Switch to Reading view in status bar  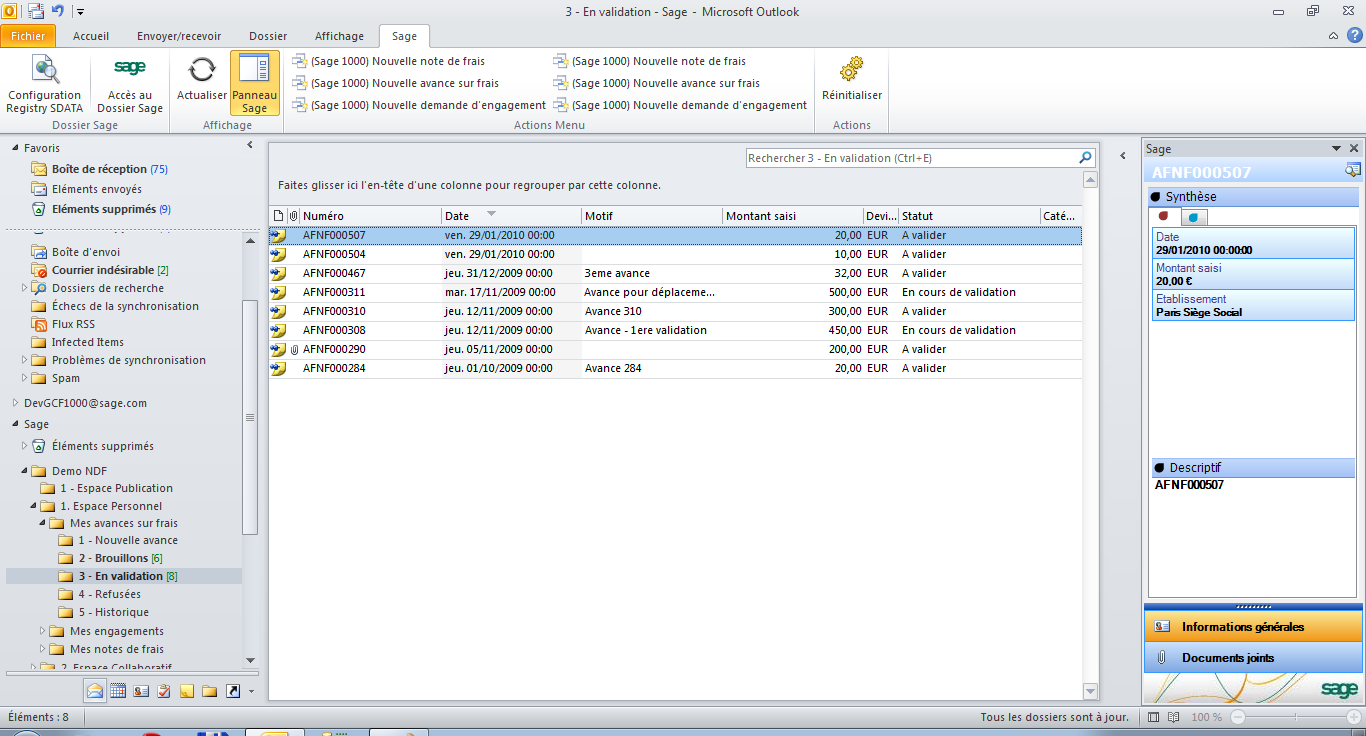pyautogui.click(x=1176, y=717)
